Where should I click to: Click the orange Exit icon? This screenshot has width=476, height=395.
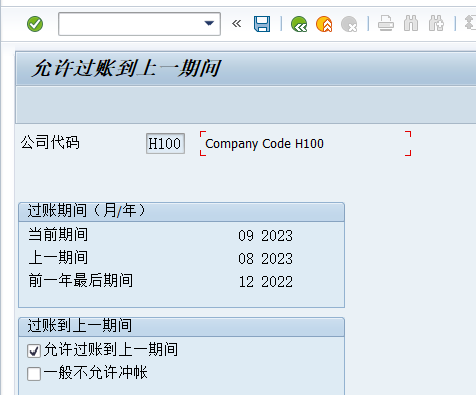coord(324,24)
